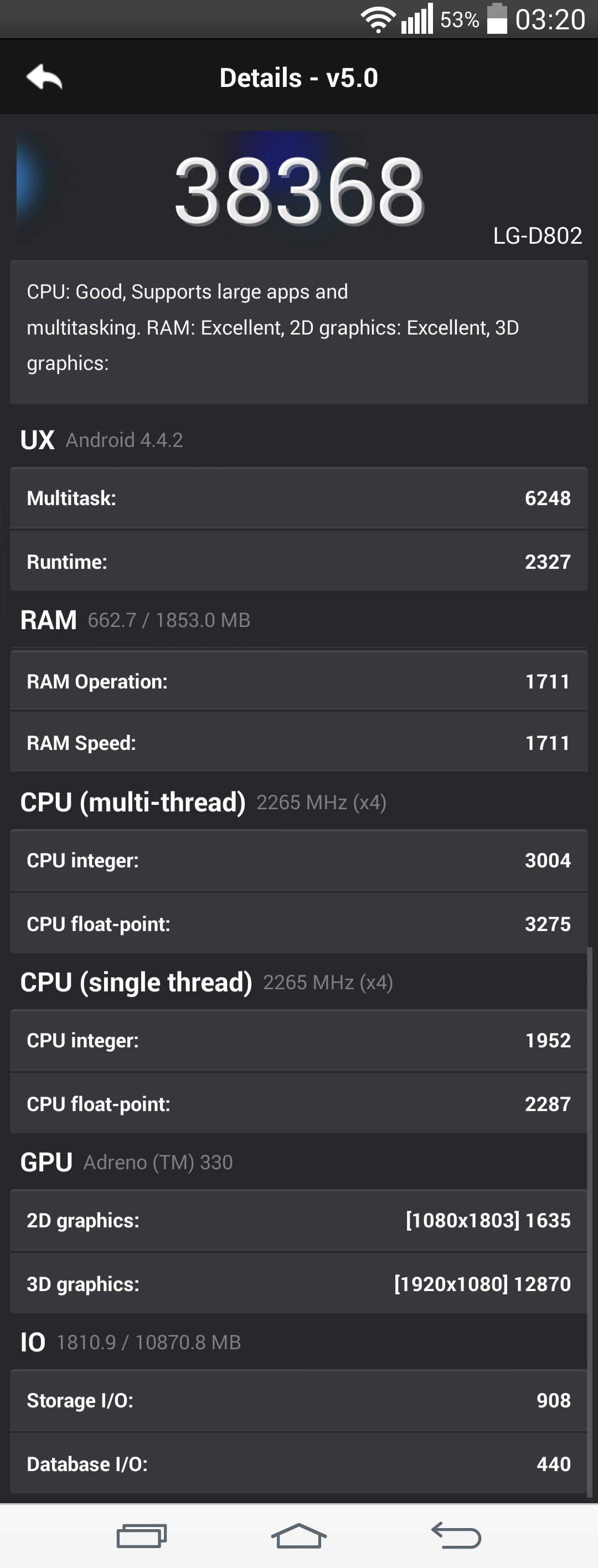Screen dimensions: 598x1568
Task: Tap the Android back navigation icon
Action: (456, 1535)
